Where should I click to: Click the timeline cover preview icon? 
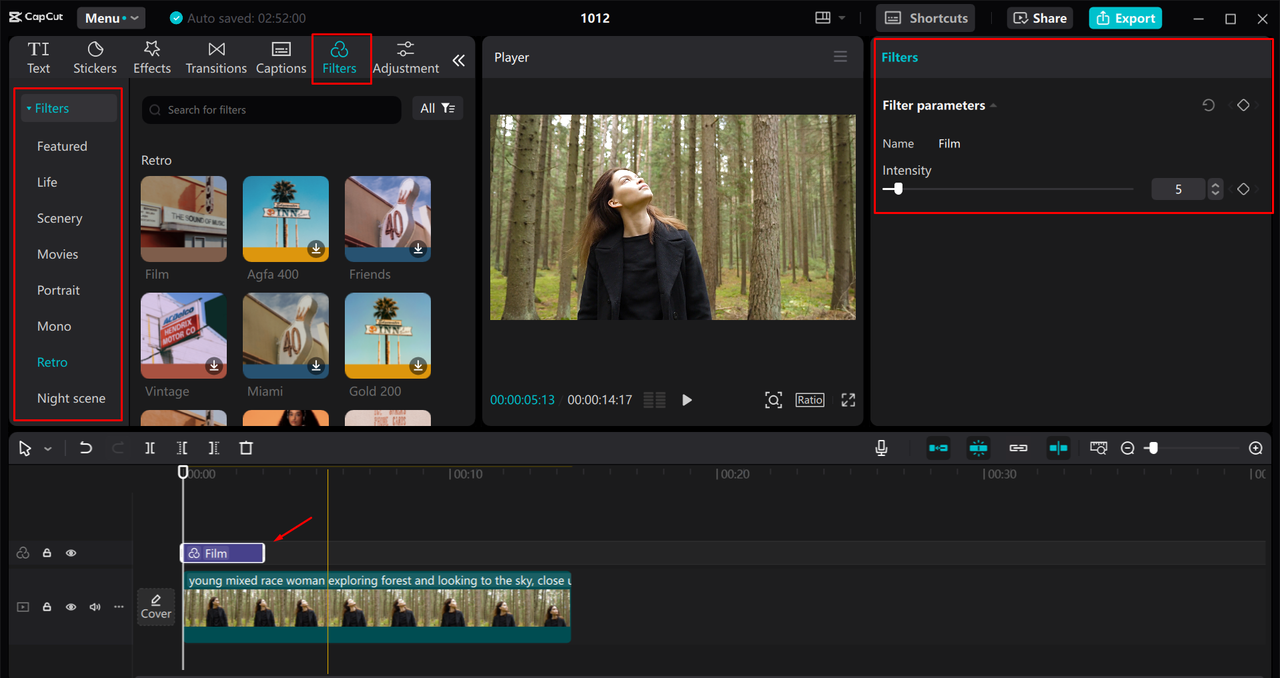[x=1098, y=448]
